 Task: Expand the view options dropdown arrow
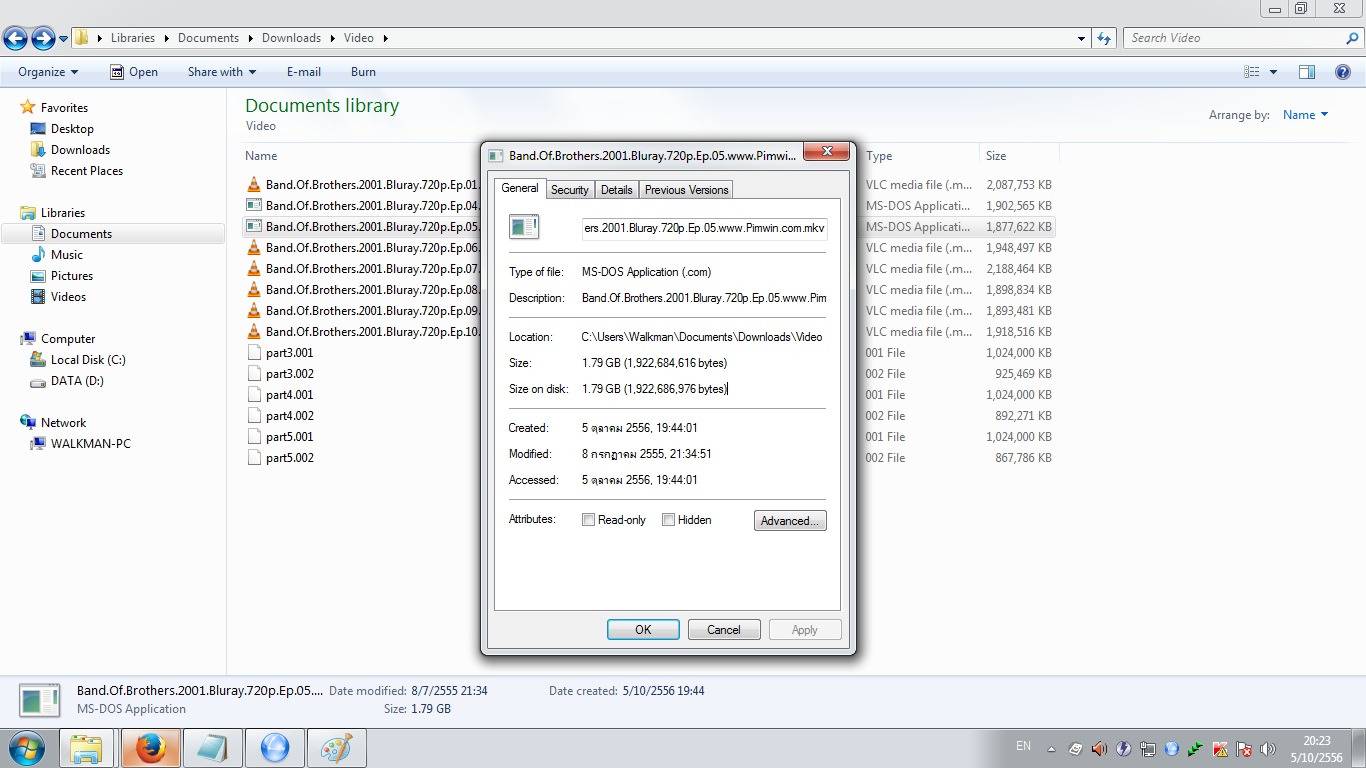(1273, 72)
